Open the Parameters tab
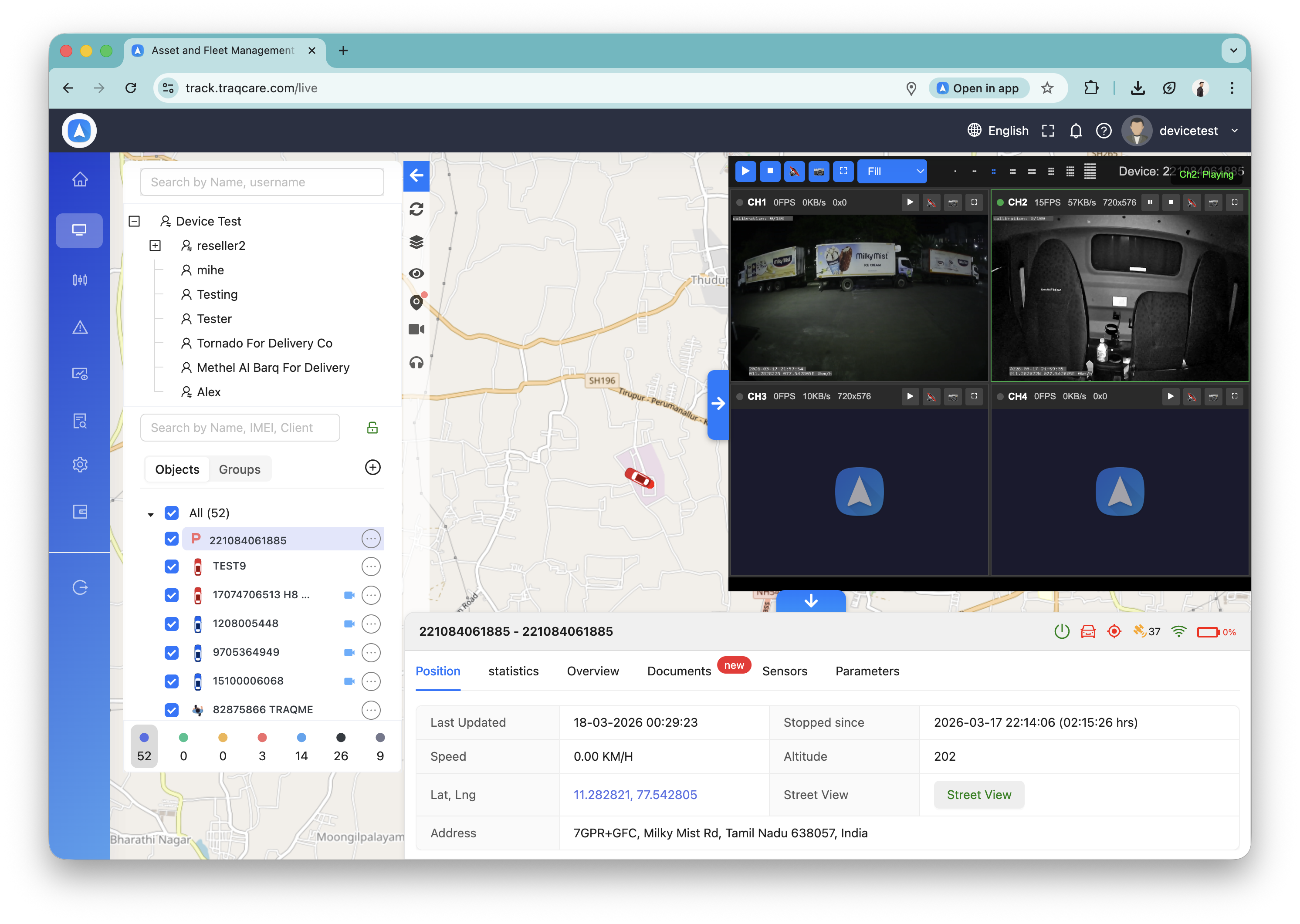Image resolution: width=1300 pixels, height=924 pixels. click(867, 671)
